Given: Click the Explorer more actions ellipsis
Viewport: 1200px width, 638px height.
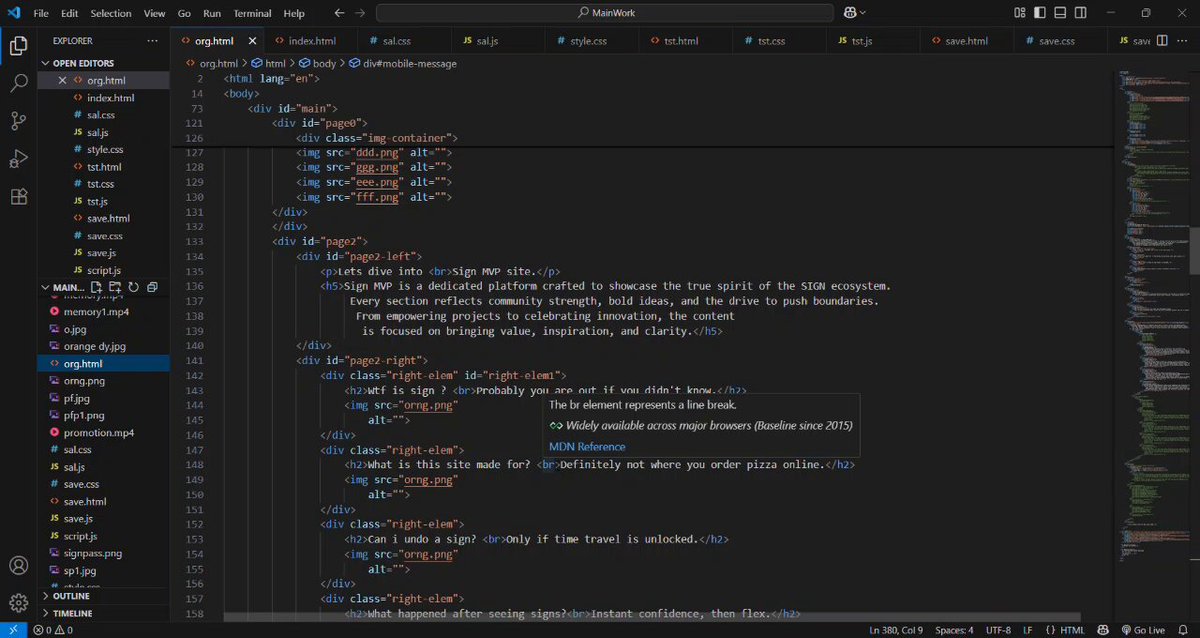Looking at the screenshot, I should (x=152, y=41).
